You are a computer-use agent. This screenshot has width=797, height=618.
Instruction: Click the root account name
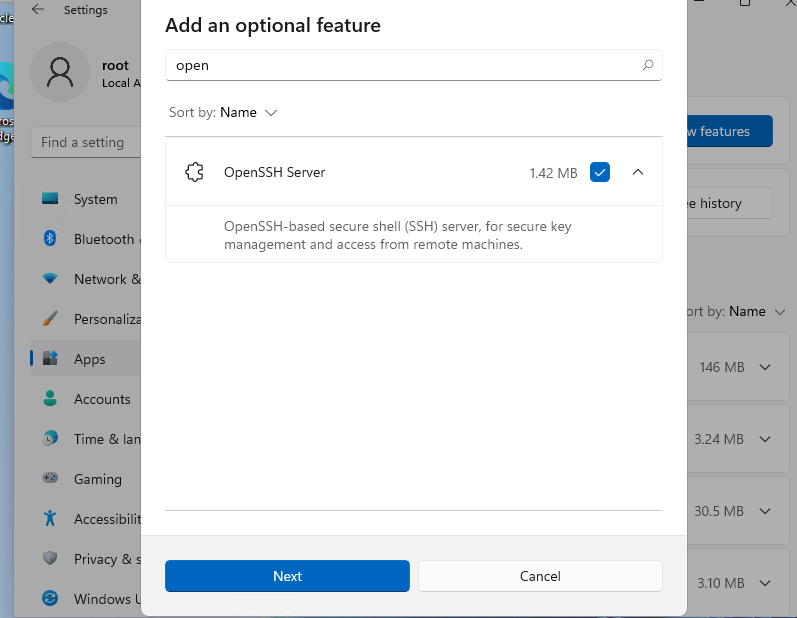[115, 66]
